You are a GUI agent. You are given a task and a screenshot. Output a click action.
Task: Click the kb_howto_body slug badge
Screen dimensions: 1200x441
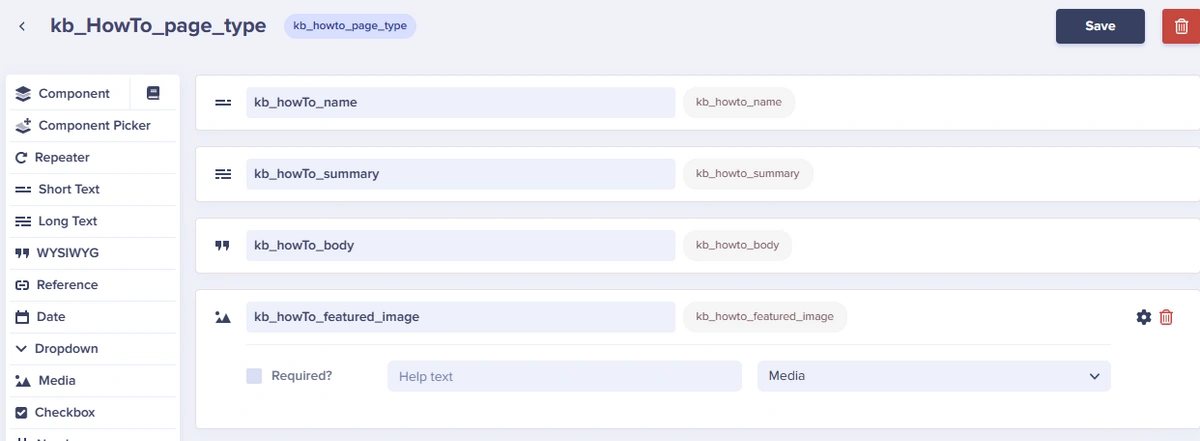coord(737,245)
